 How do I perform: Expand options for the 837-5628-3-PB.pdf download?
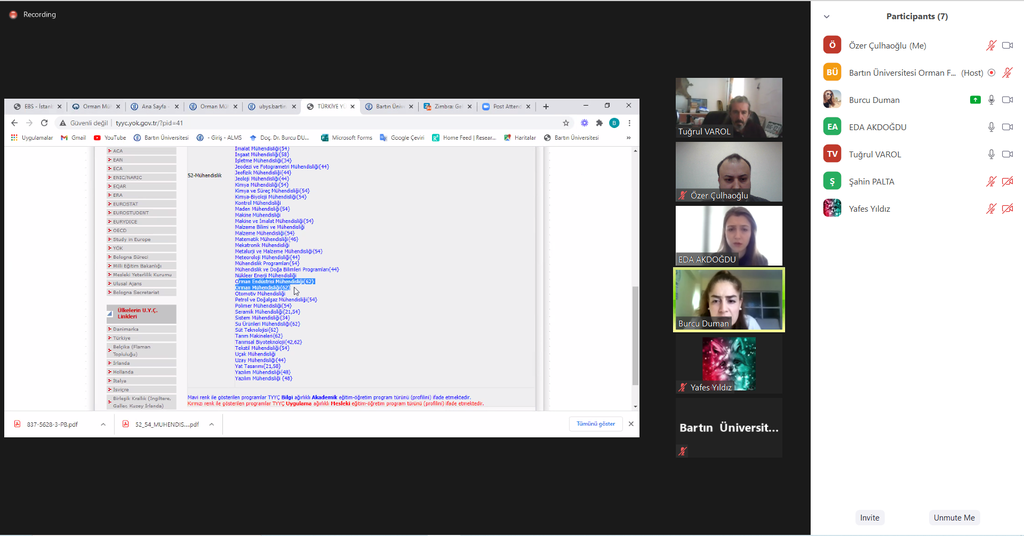102,424
